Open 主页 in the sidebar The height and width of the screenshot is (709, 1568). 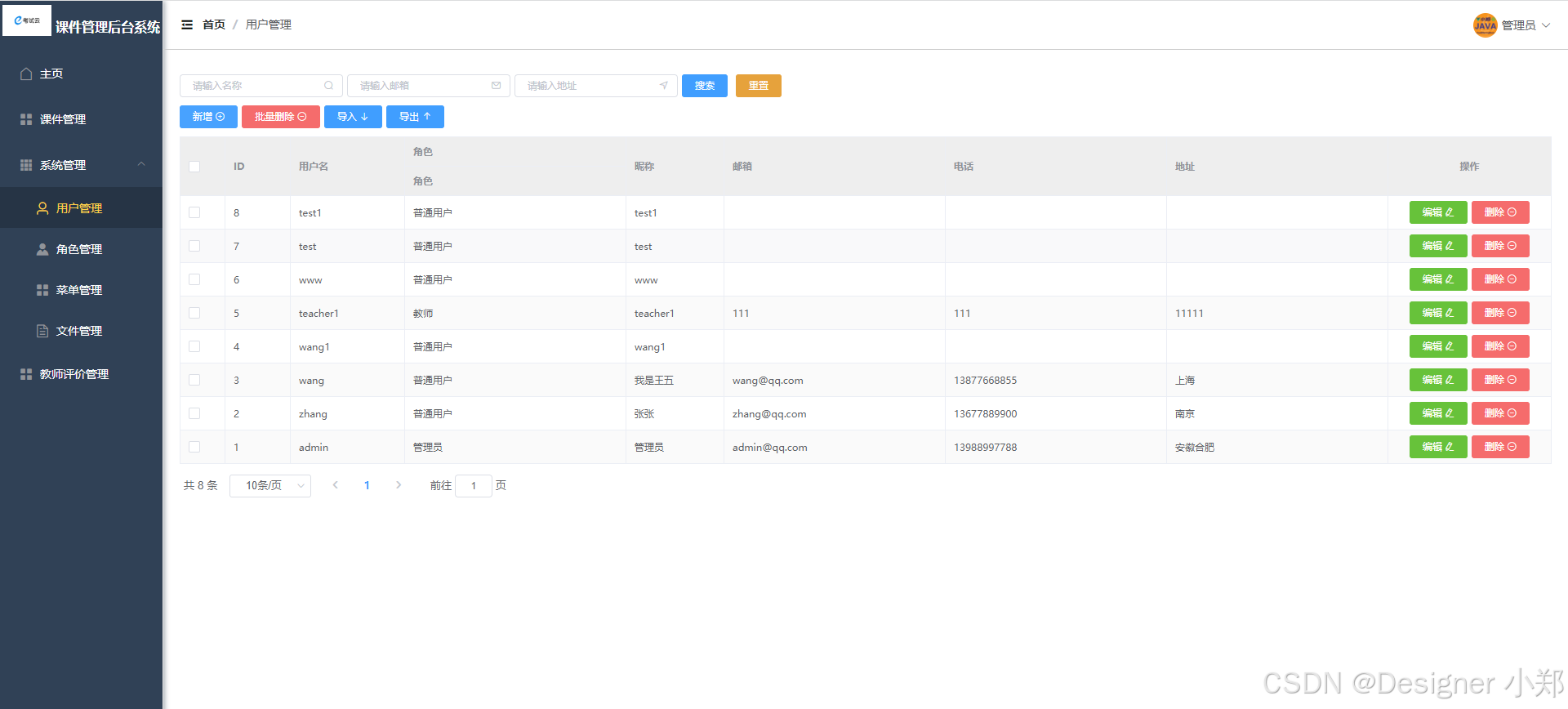pyautogui.click(x=82, y=74)
